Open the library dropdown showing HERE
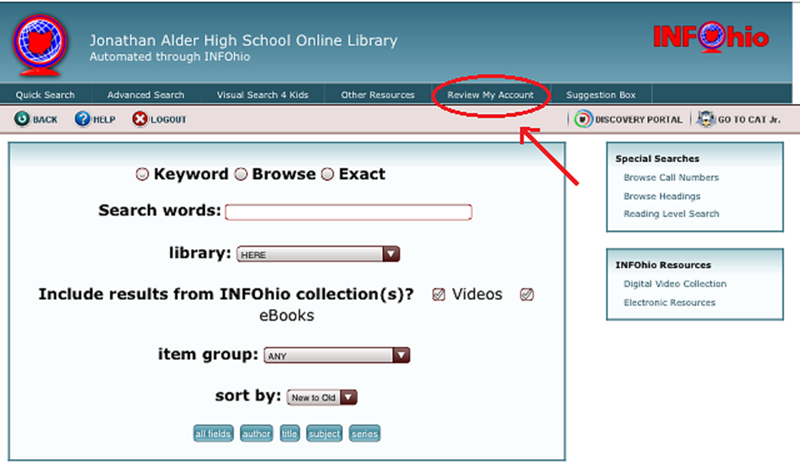 click(x=318, y=254)
